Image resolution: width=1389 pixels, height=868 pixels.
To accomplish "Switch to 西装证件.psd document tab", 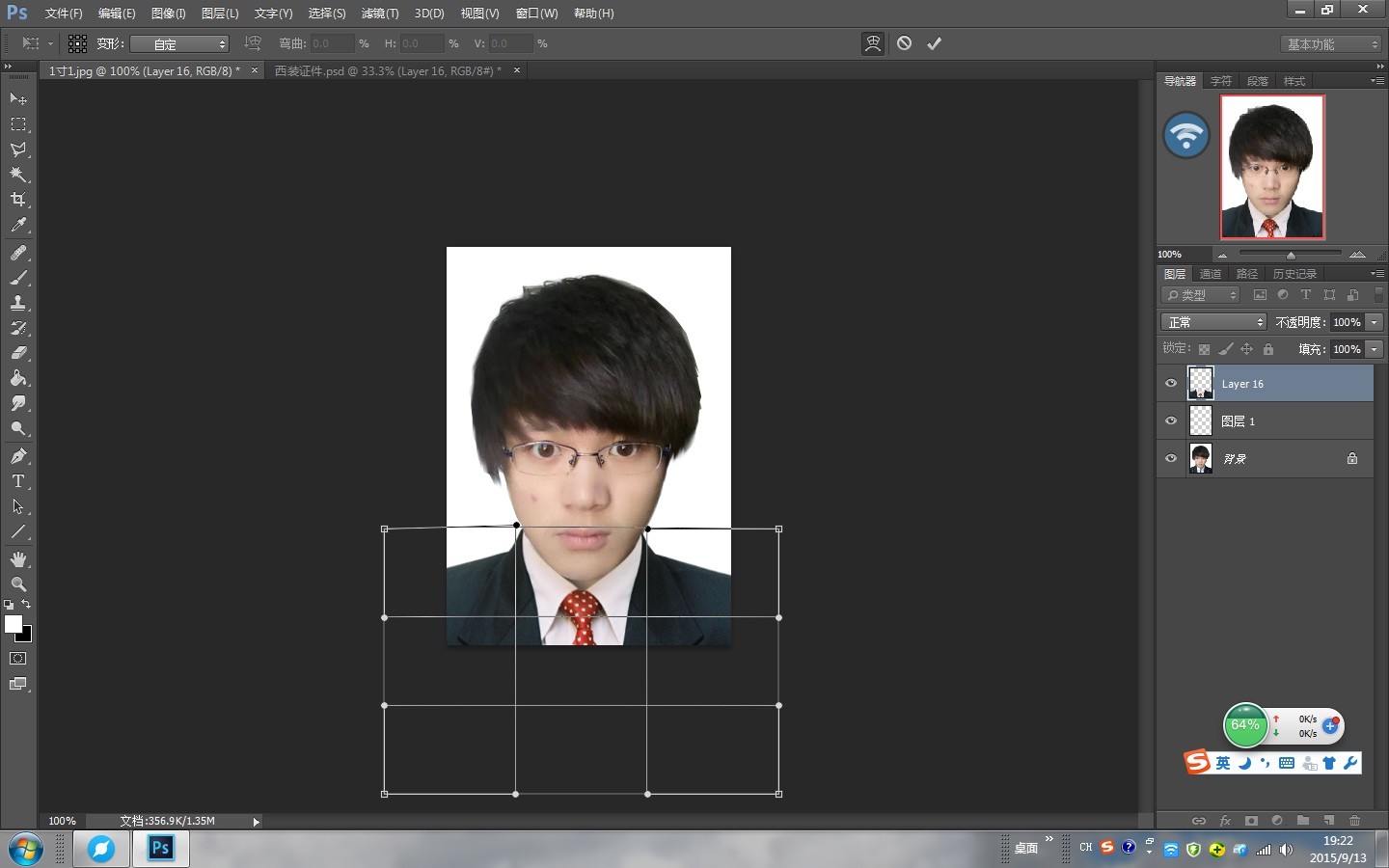I will [387, 71].
